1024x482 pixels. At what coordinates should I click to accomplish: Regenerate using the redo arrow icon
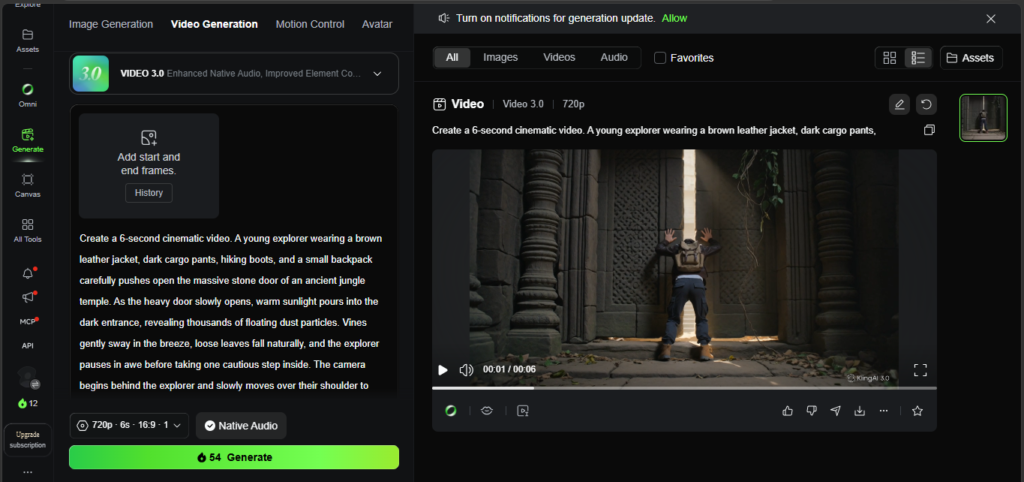[926, 104]
